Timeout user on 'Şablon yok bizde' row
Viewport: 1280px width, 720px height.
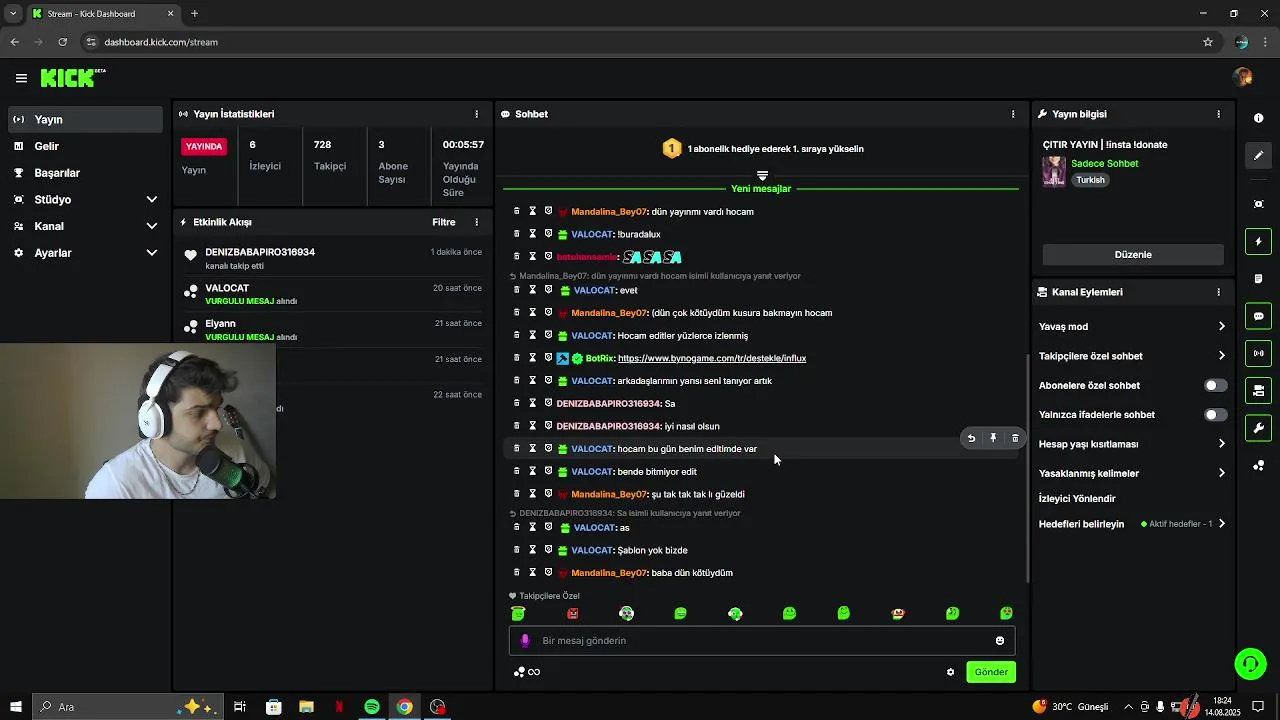(x=533, y=550)
